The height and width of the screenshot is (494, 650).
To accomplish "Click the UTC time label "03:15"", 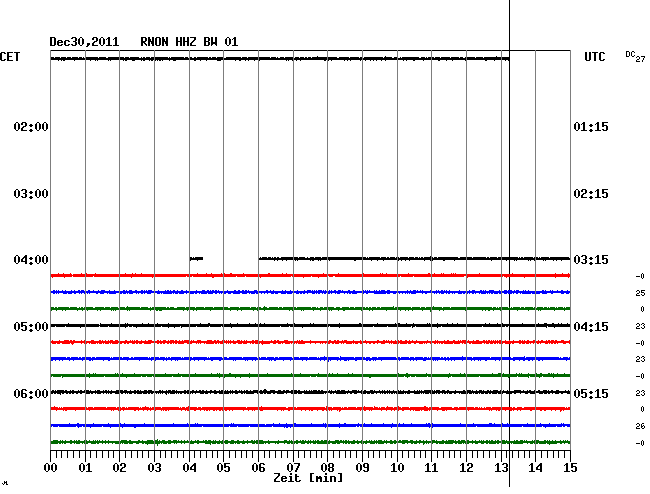I will (591, 260).
